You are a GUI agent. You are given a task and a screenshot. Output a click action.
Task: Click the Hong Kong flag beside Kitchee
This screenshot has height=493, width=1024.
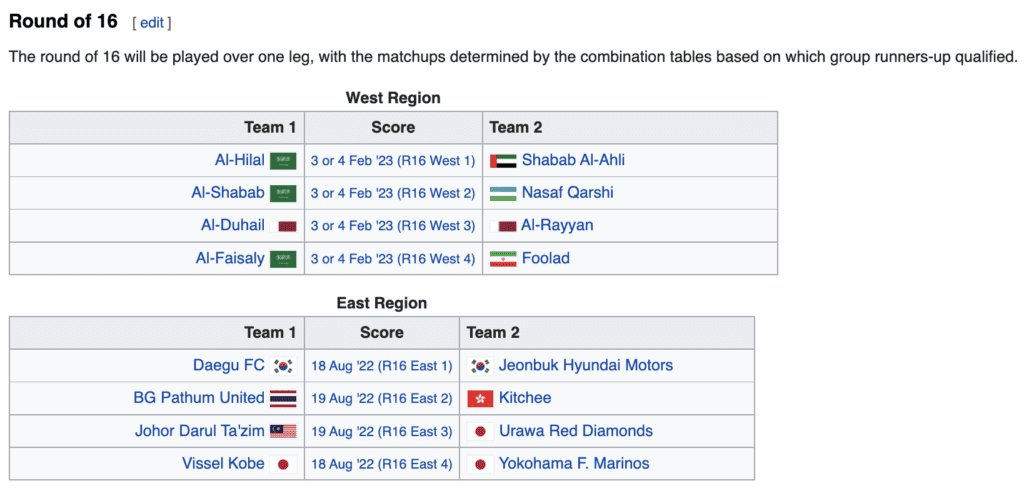(x=481, y=399)
